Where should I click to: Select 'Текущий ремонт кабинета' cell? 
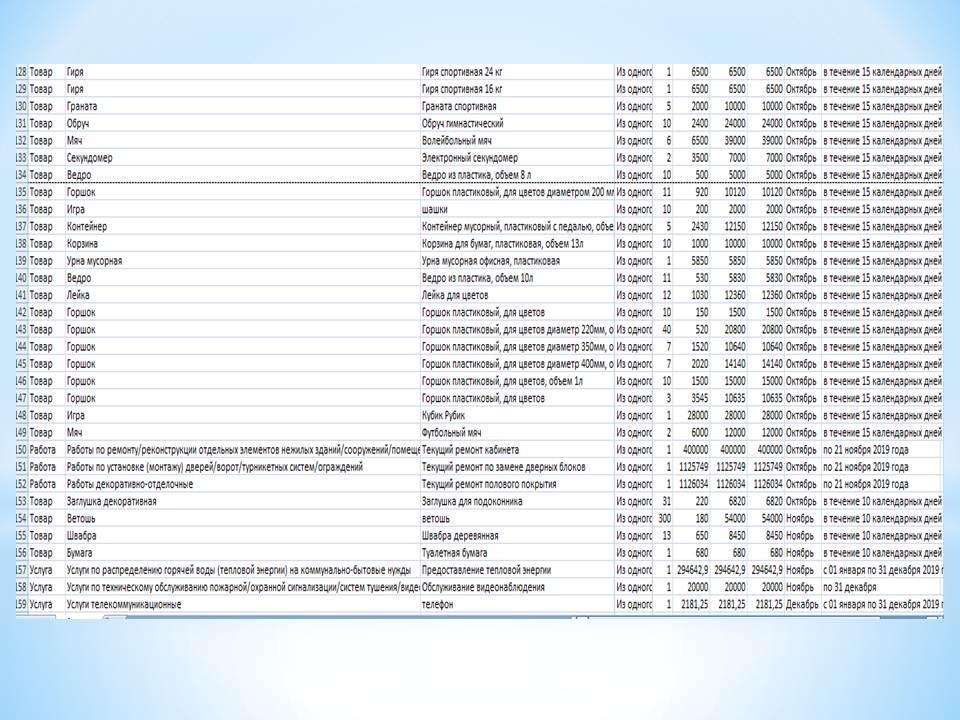pos(517,449)
